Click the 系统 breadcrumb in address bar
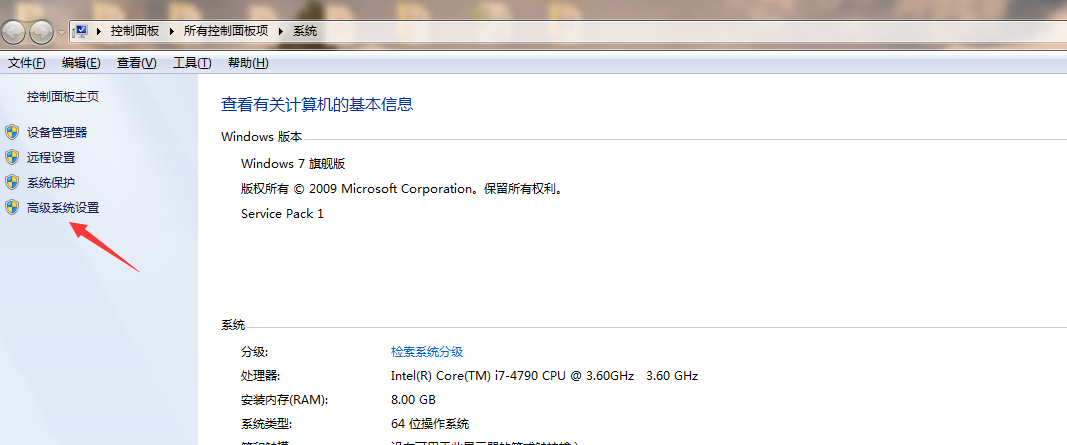 (x=305, y=31)
